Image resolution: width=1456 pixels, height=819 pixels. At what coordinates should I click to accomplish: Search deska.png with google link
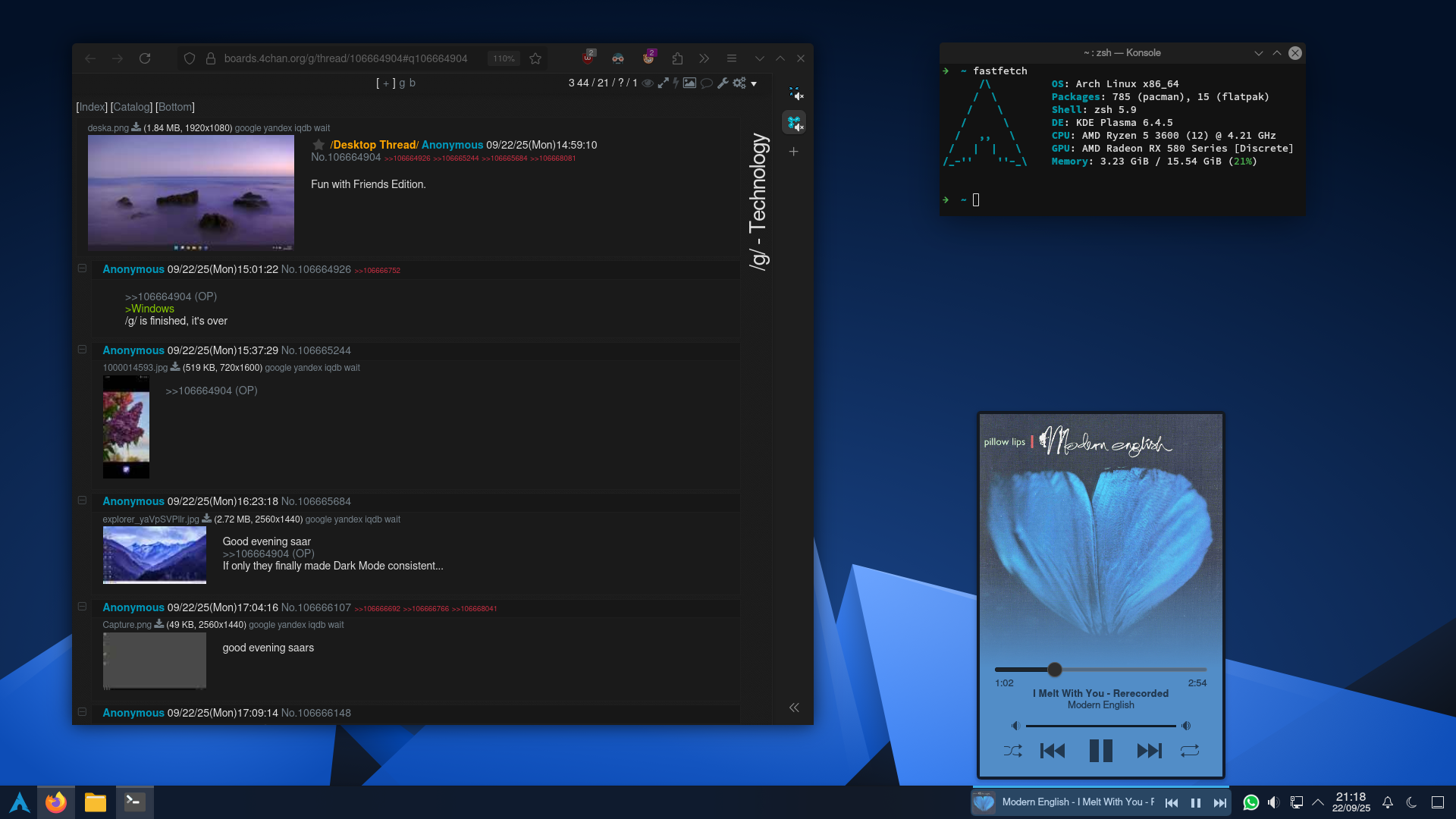[247, 128]
